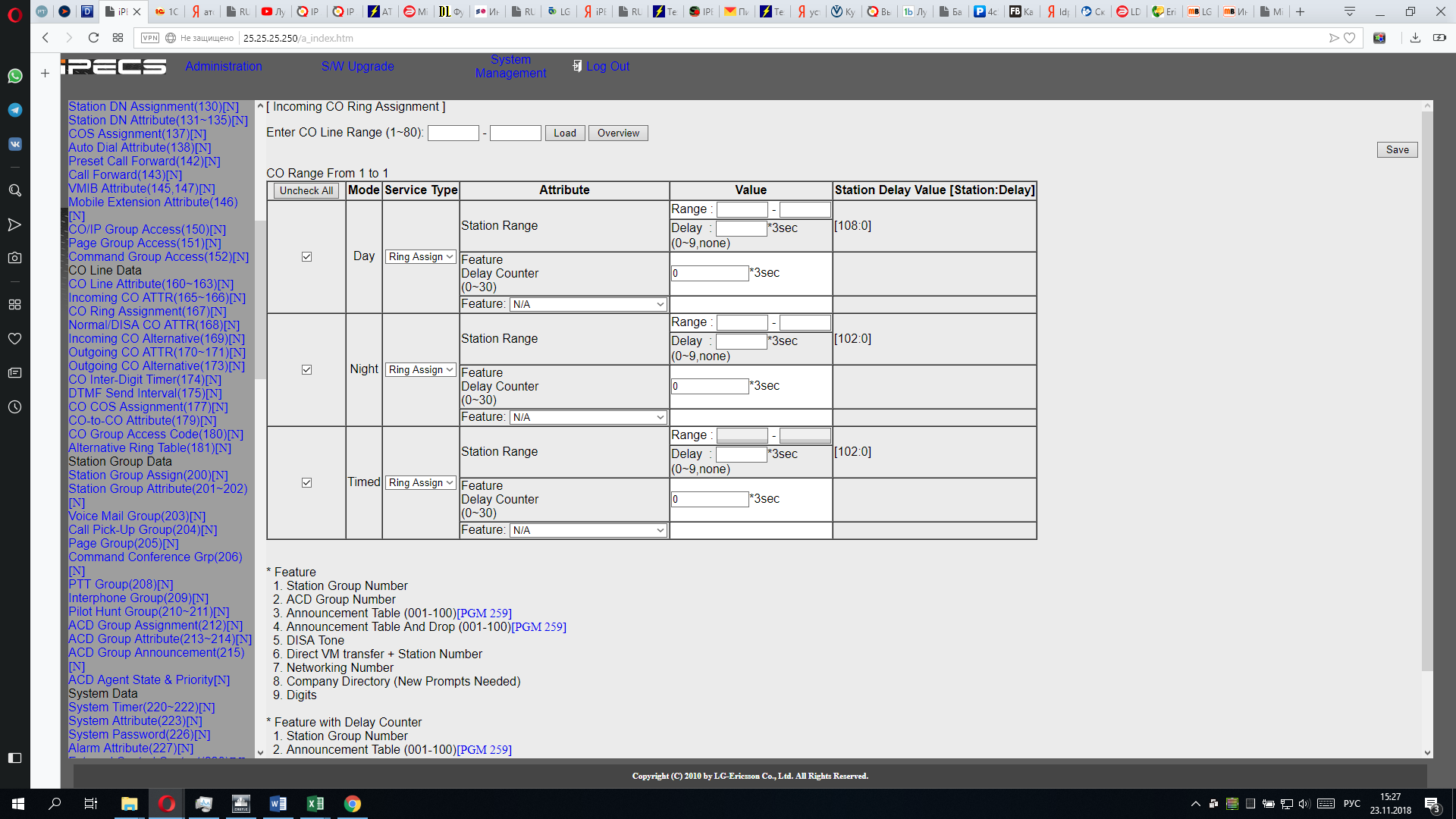Open VK messenger sidebar icon
1456x819 pixels.
(x=15, y=144)
